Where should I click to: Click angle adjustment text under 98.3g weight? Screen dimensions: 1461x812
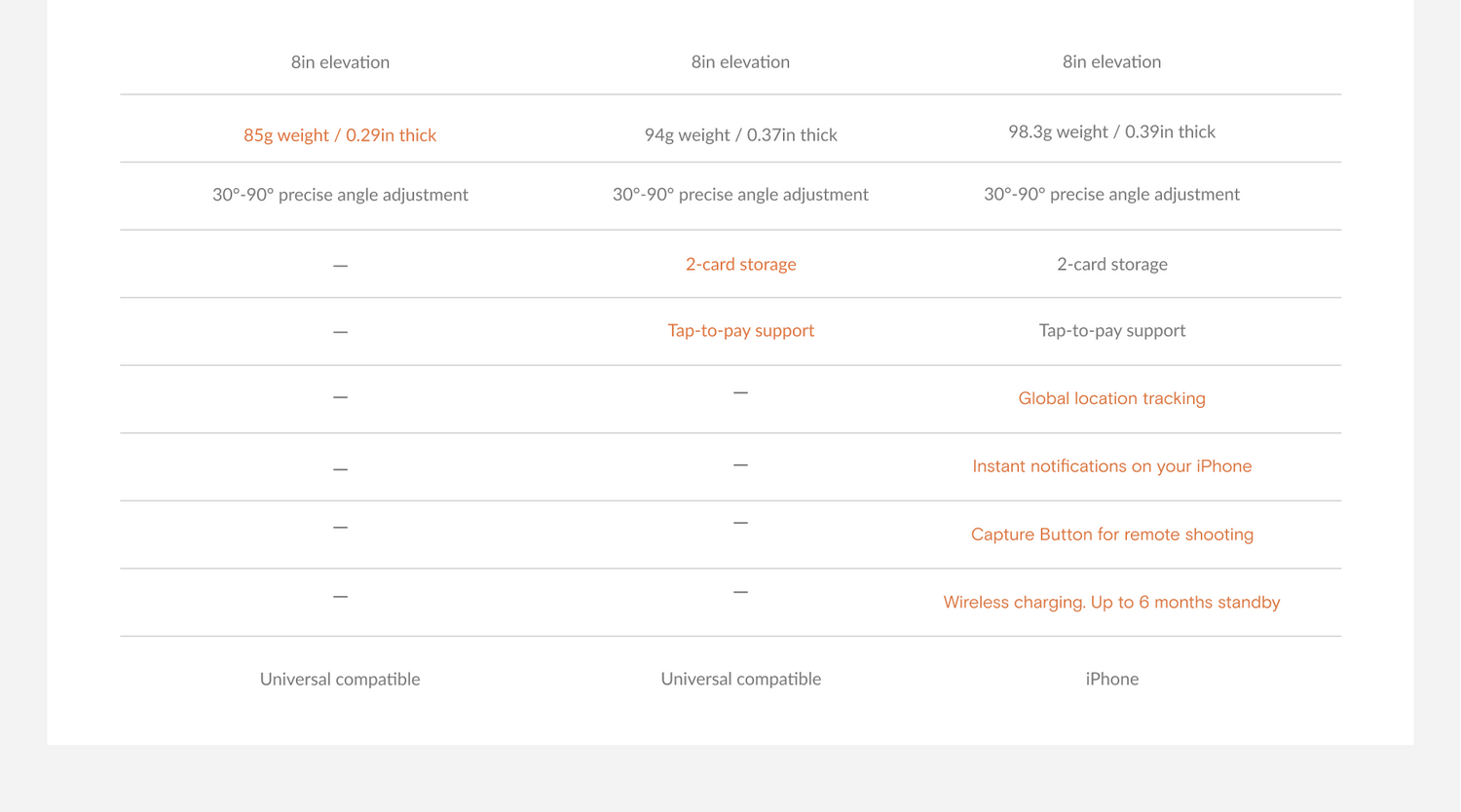[x=1111, y=195]
